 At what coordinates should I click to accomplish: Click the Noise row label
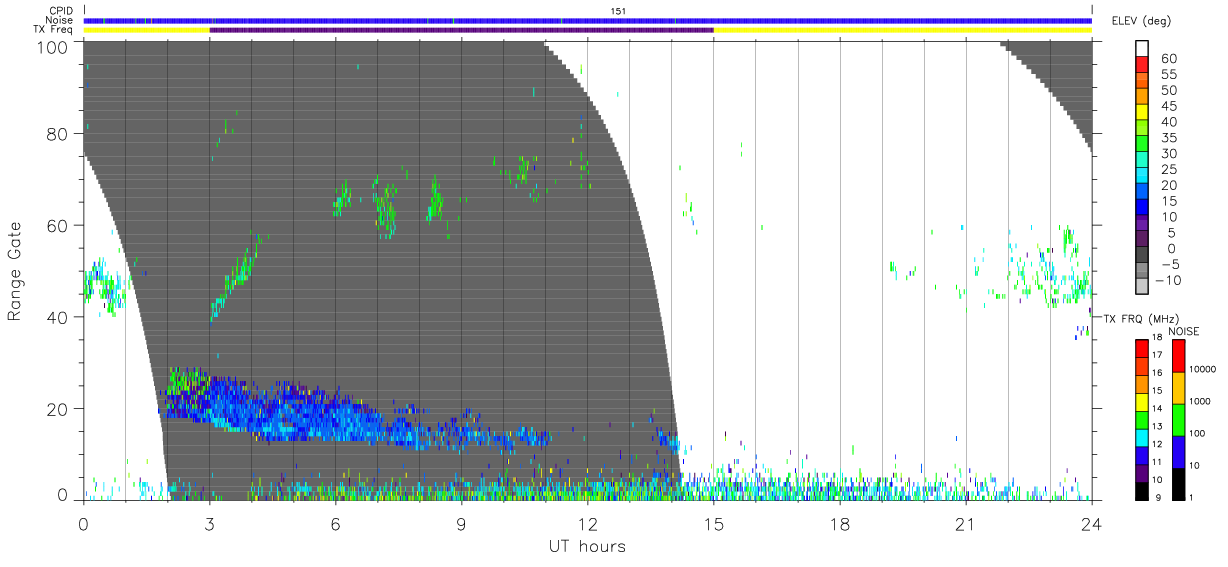[x=58, y=20]
